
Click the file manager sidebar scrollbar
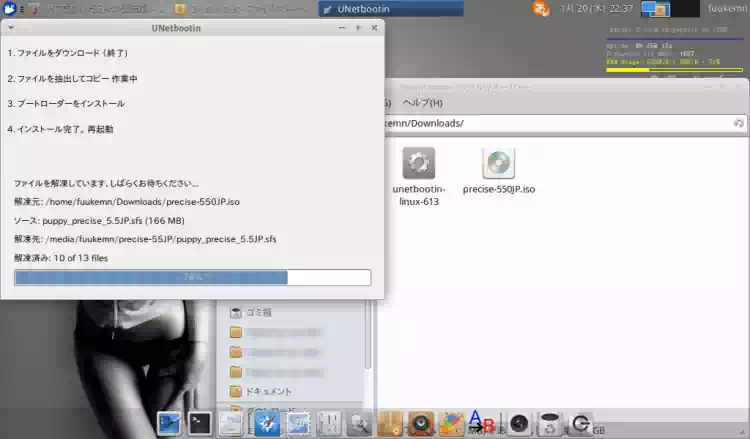click(368, 335)
